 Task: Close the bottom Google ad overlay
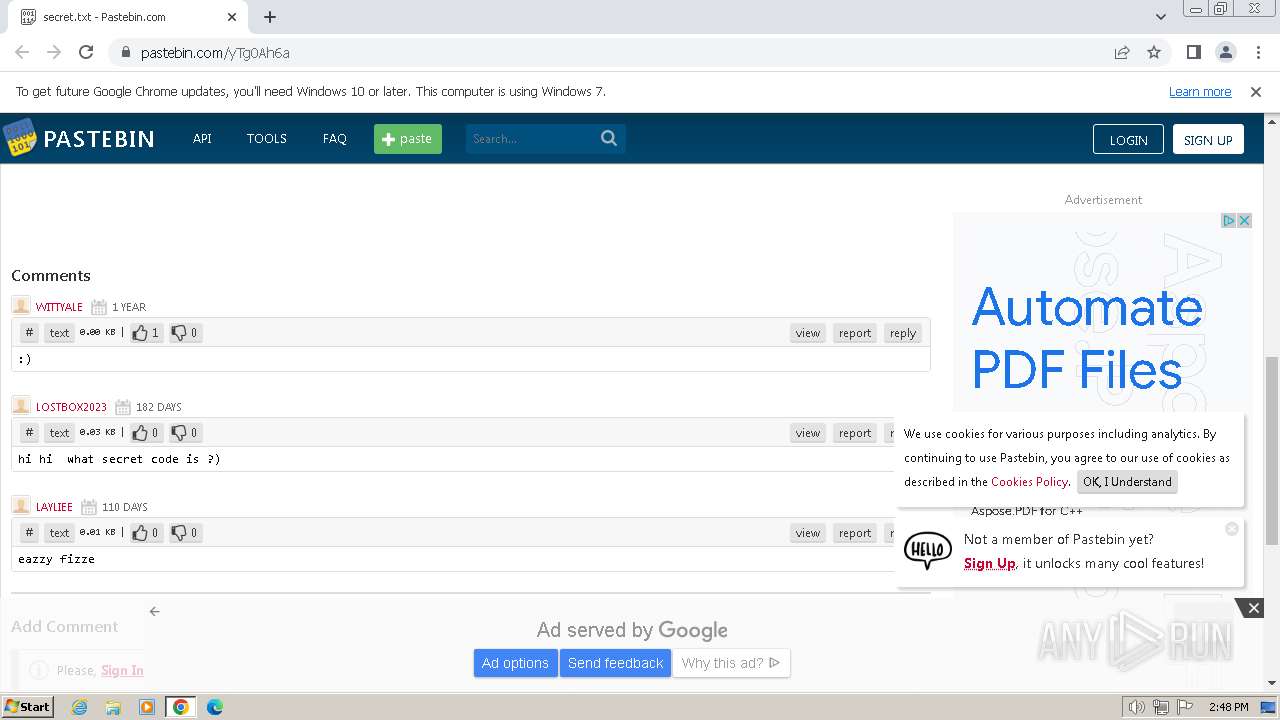click(x=1253, y=608)
